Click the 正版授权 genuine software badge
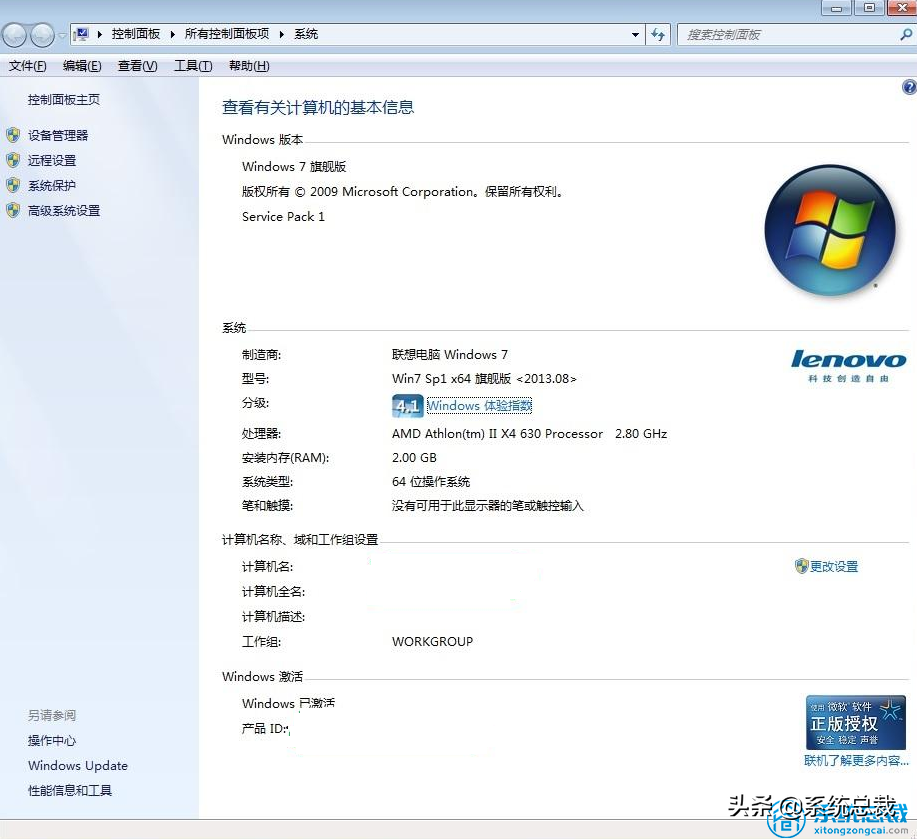917x839 pixels. pyautogui.click(x=856, y=723)
